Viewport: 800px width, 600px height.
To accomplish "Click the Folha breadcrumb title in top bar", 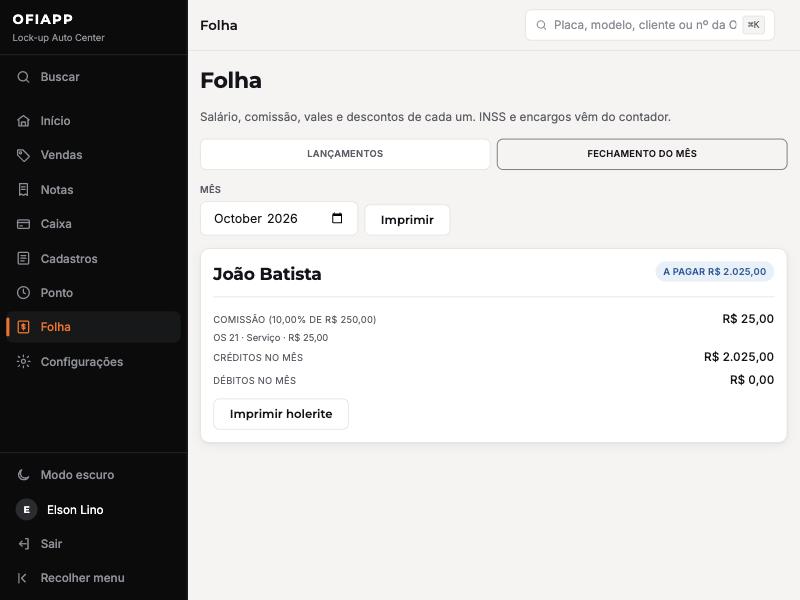I will (x=219, y=26).
